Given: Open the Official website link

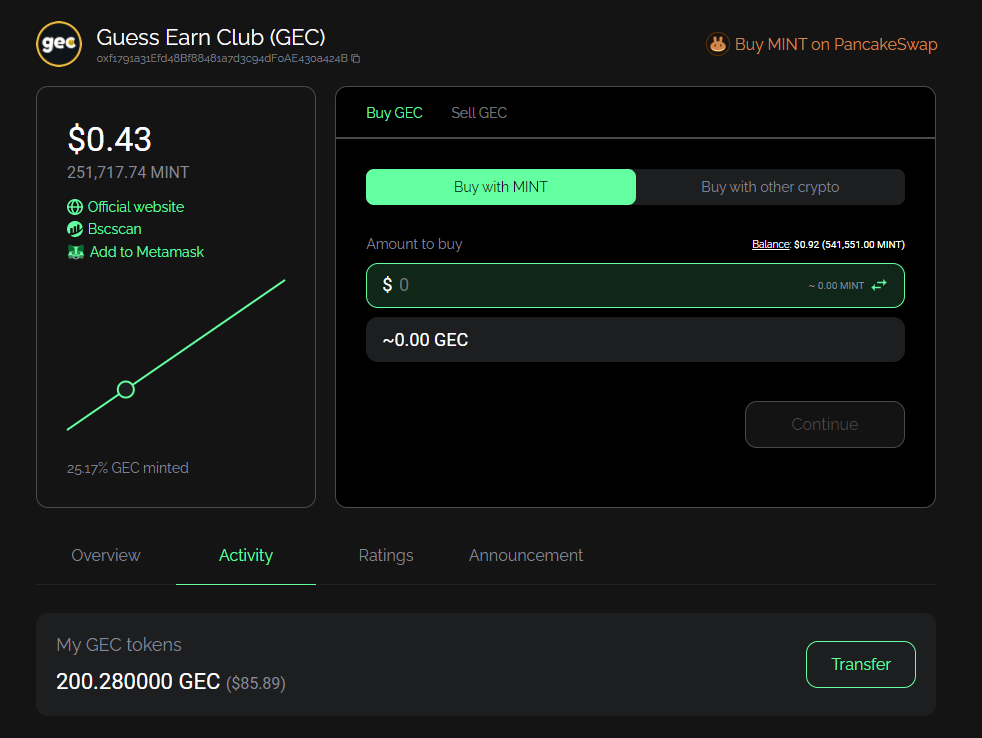Looking at the screenshot, I should click(x=135, y=207).
